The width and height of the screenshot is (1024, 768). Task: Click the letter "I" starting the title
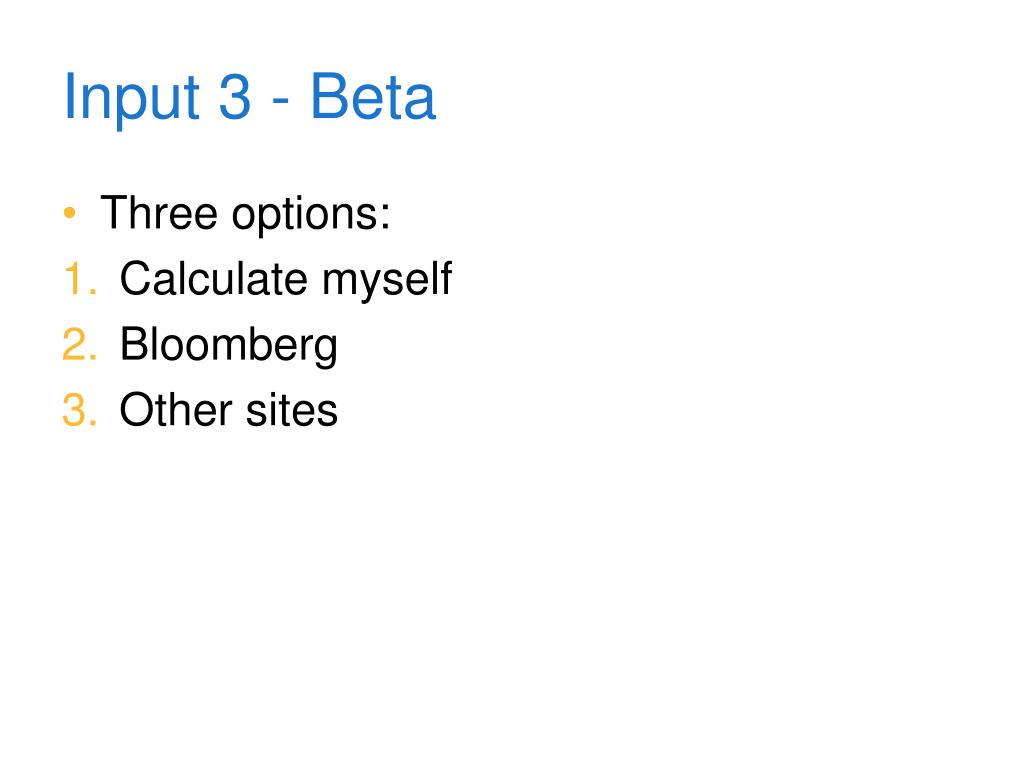tap(68, 96)
